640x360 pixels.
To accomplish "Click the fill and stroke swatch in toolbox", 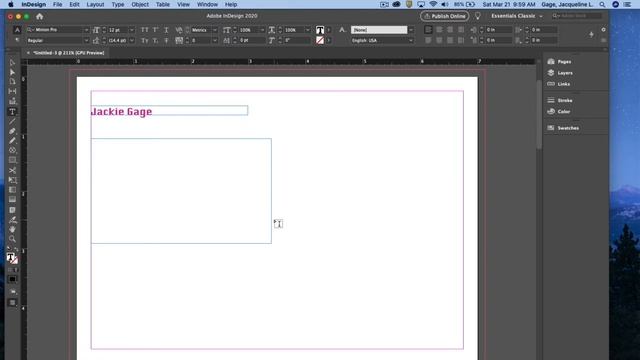I will pos(12,258).
